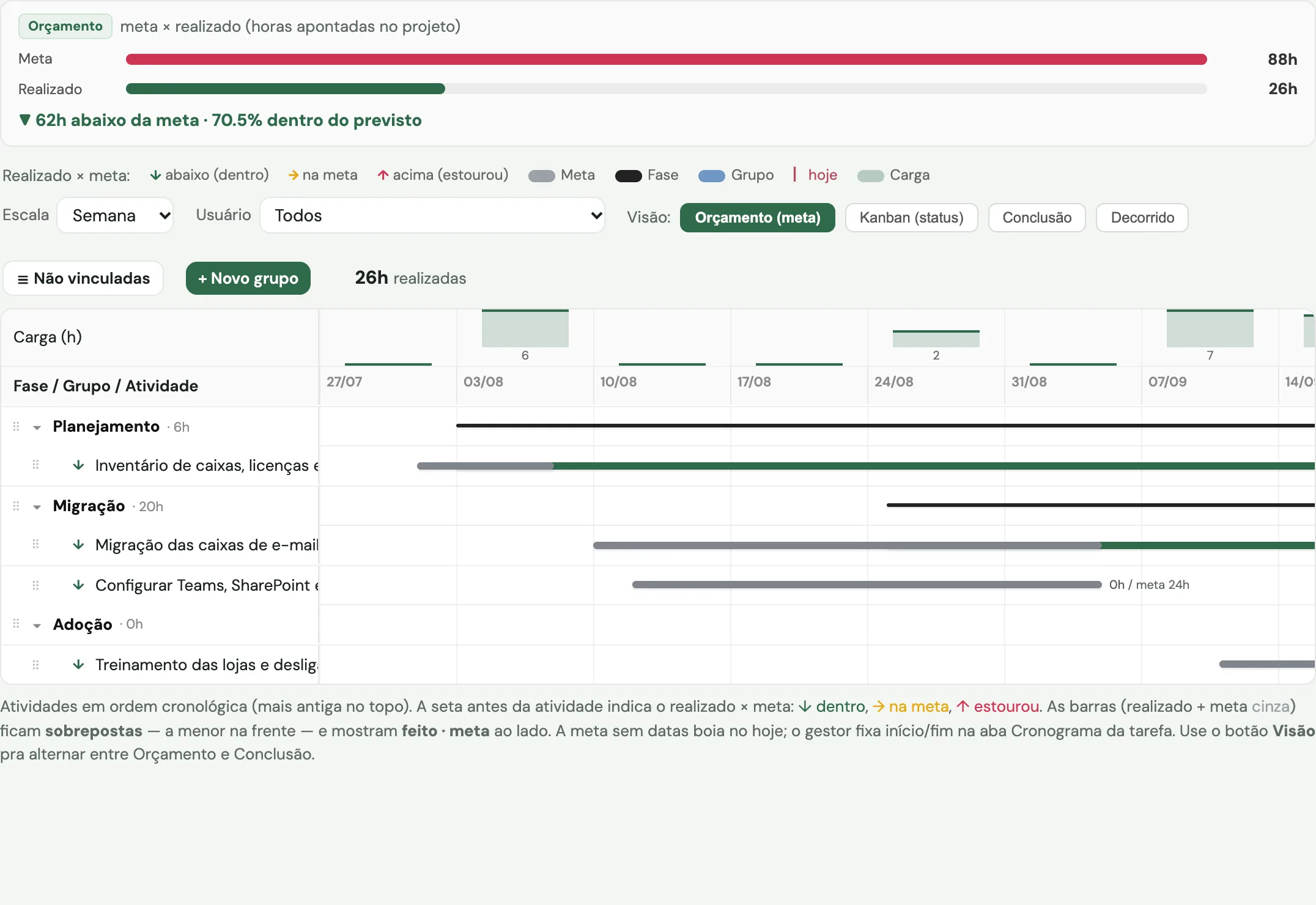Click the 03/08 load bar showing 6
This screenshot has width=1316, height=905.
click(x=525, y=328)
